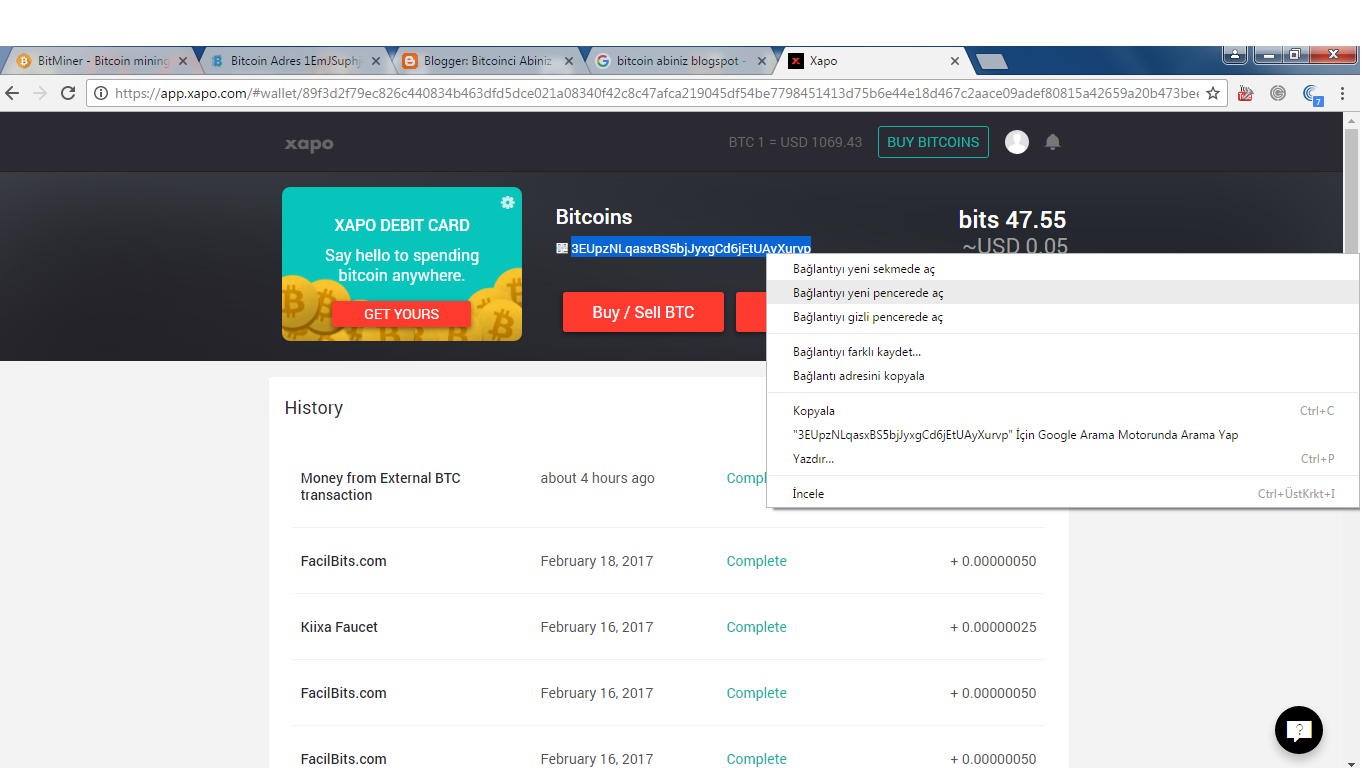Image resolution: width=1366 pixels, height=768 pixels.
Task: Click Complete status for Kiixa Faucet
Action: click(x=756, y=627)
